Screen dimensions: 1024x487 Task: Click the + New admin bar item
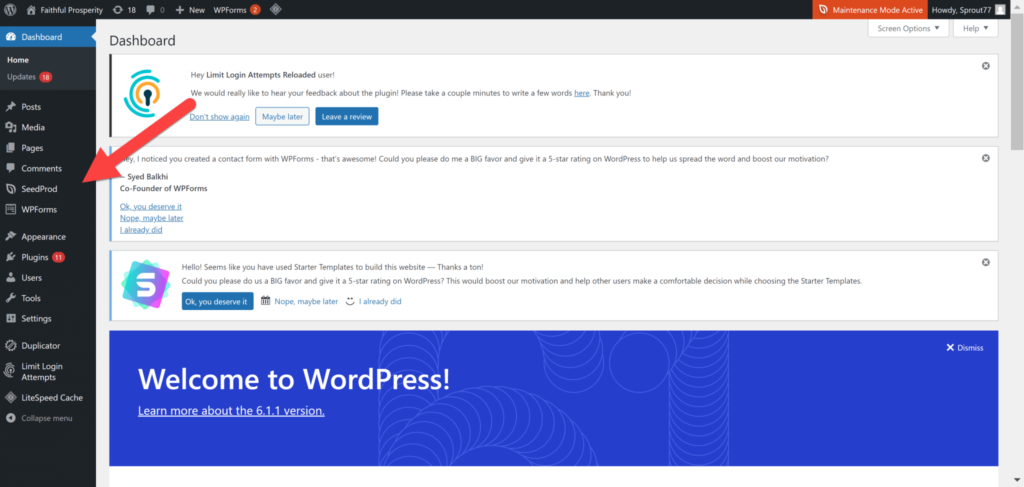(190, 9)
